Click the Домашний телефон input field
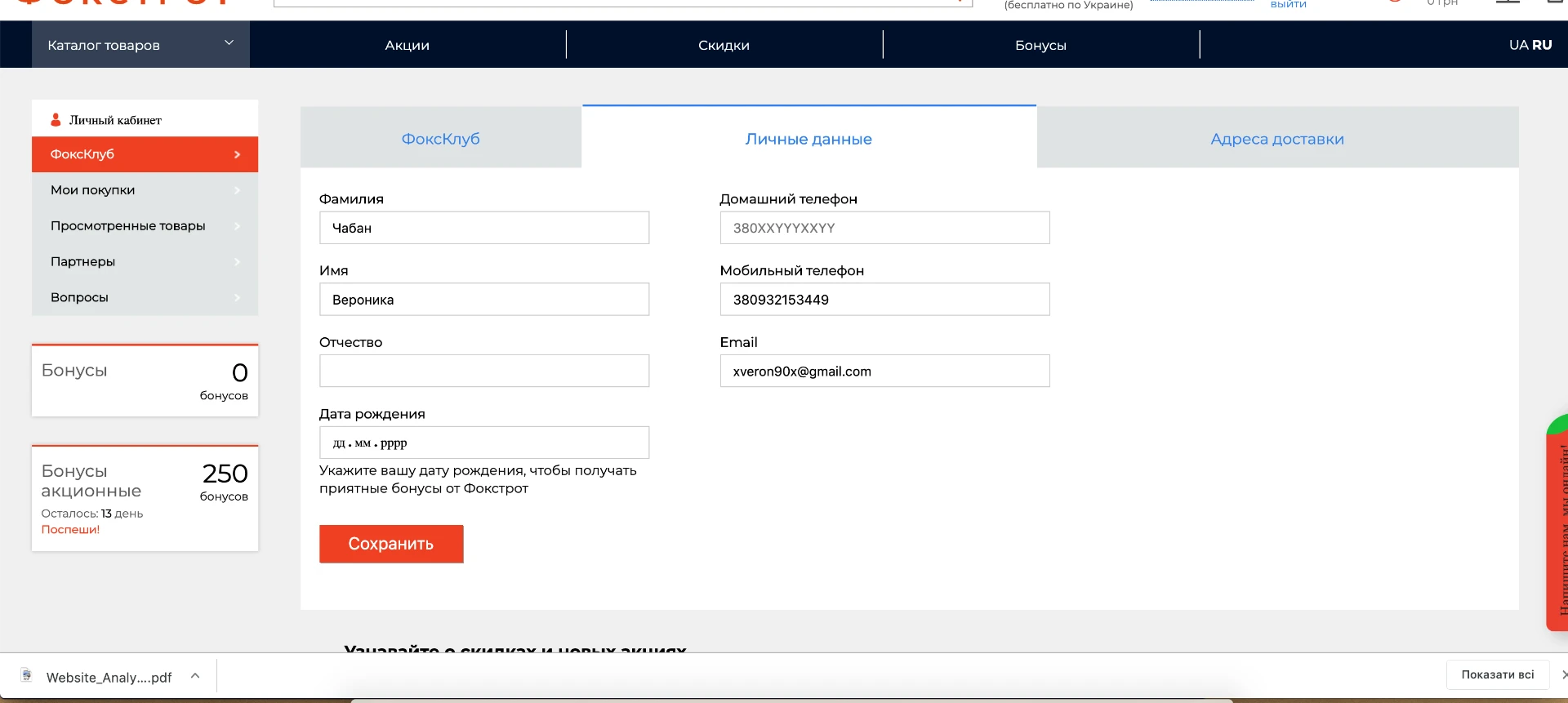Viewport: 1568px width, 703px height. pos(884,228)
